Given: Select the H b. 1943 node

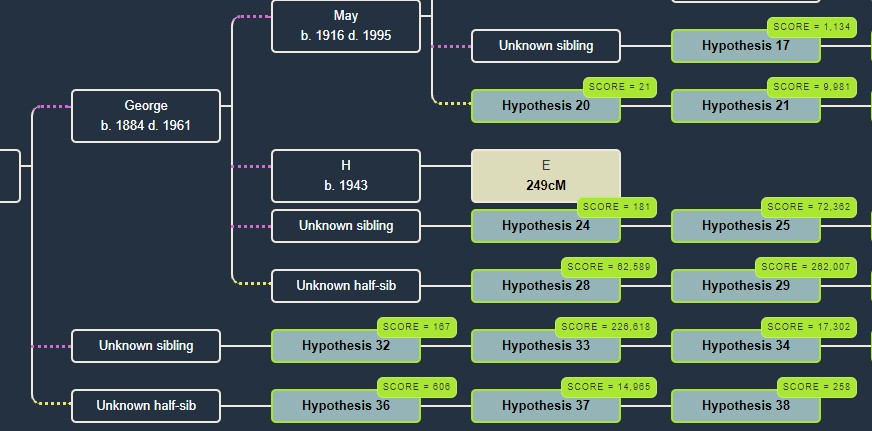Looking at the screenshot, I should (x=346, y=176).
